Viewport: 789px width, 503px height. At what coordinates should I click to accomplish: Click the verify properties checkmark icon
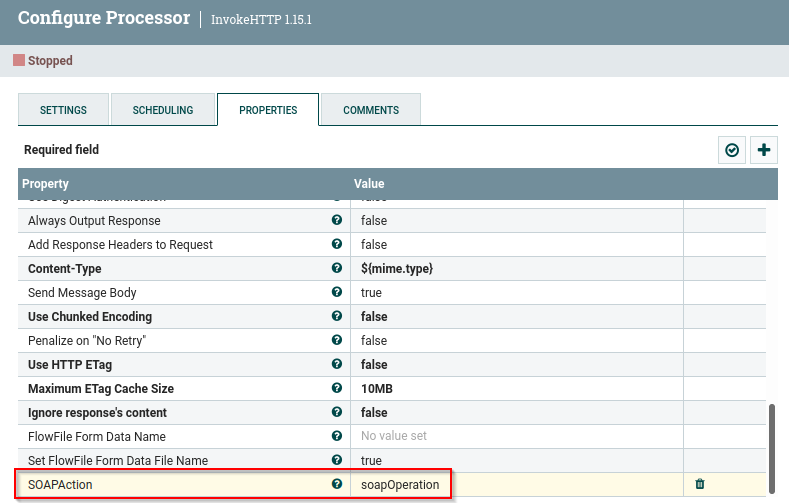tap(732, 150)
